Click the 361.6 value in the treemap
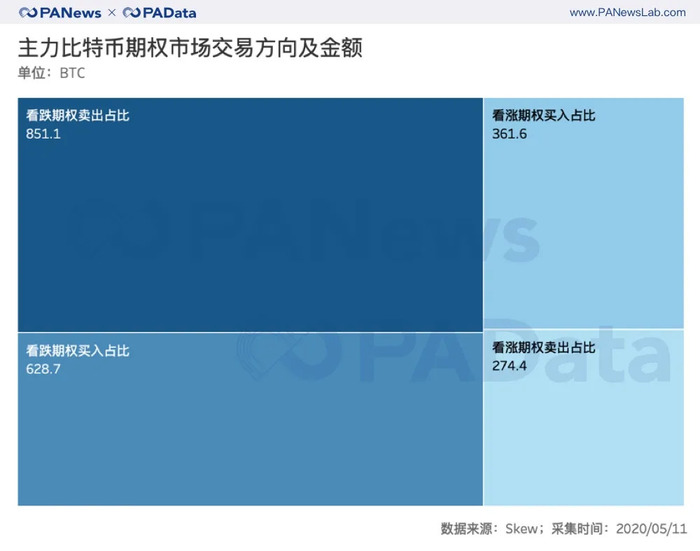 (510, 134)
